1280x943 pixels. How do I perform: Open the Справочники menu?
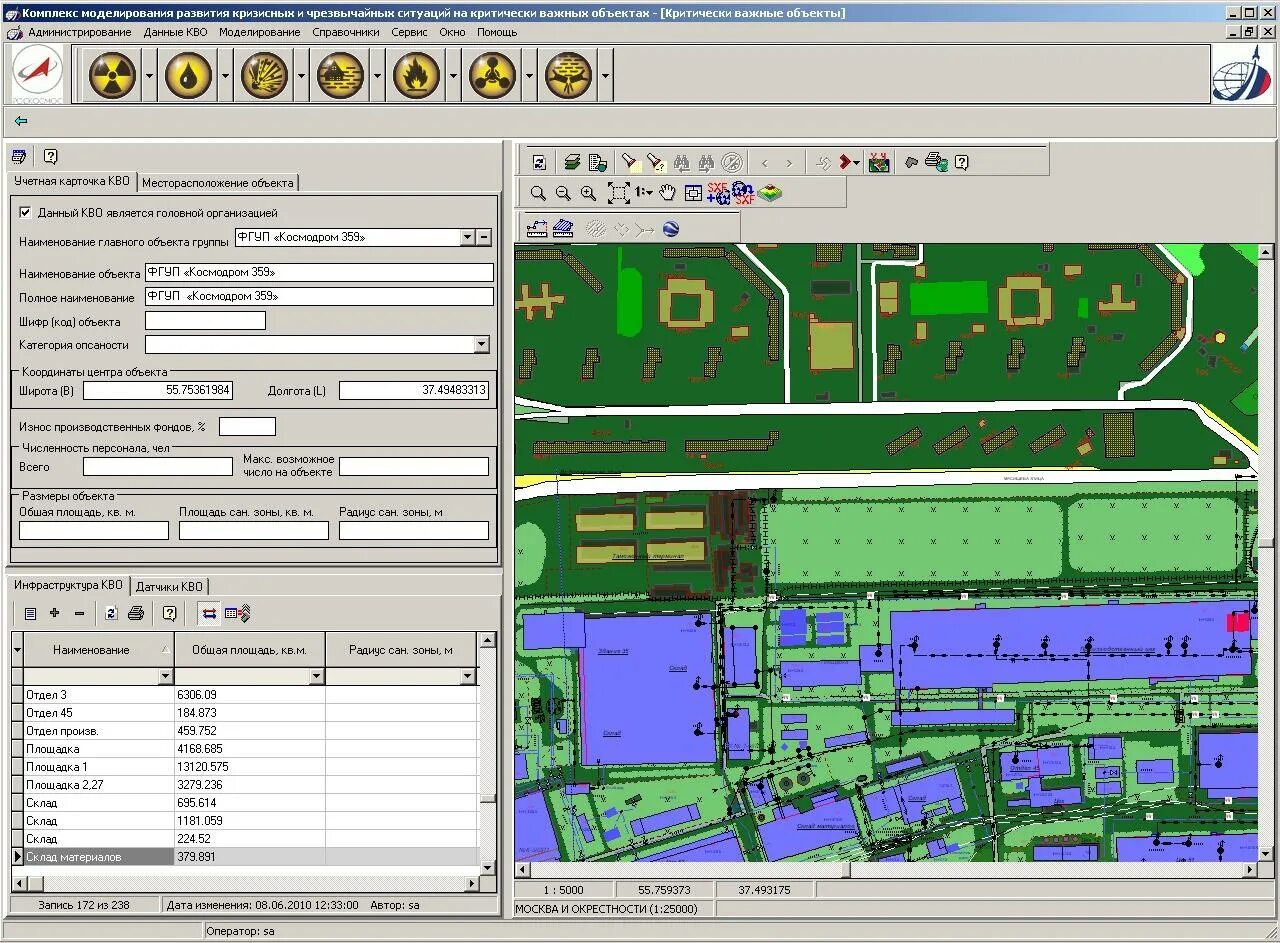346,32
